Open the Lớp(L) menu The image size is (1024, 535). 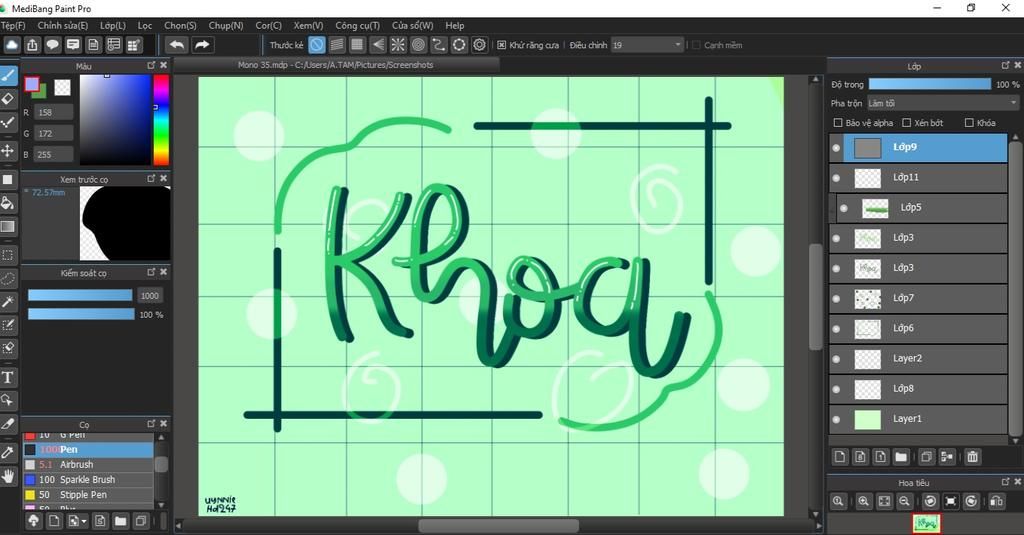click(113, 25)
